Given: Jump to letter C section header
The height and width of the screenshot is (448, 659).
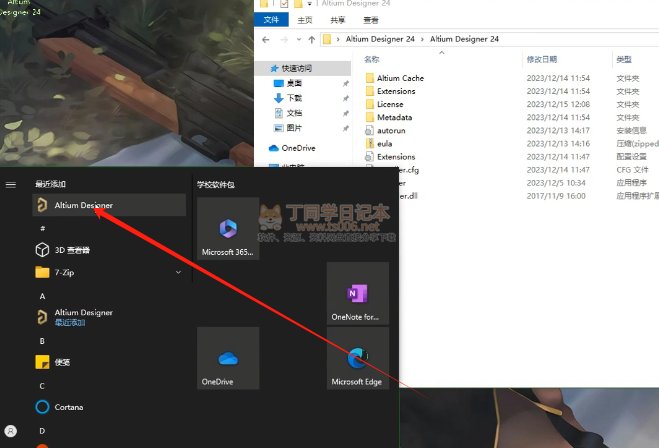Looking at the screenshot, I should pyautogui.click(x=42, y=386).
